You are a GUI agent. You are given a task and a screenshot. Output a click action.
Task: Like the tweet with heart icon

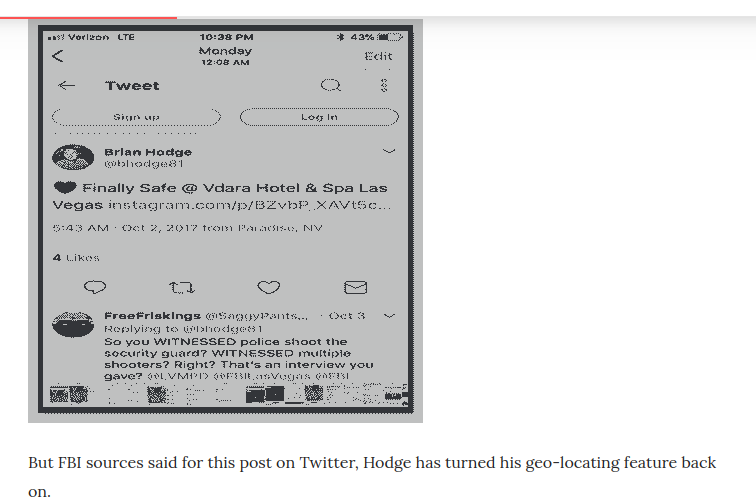click(x=269, y=287)
